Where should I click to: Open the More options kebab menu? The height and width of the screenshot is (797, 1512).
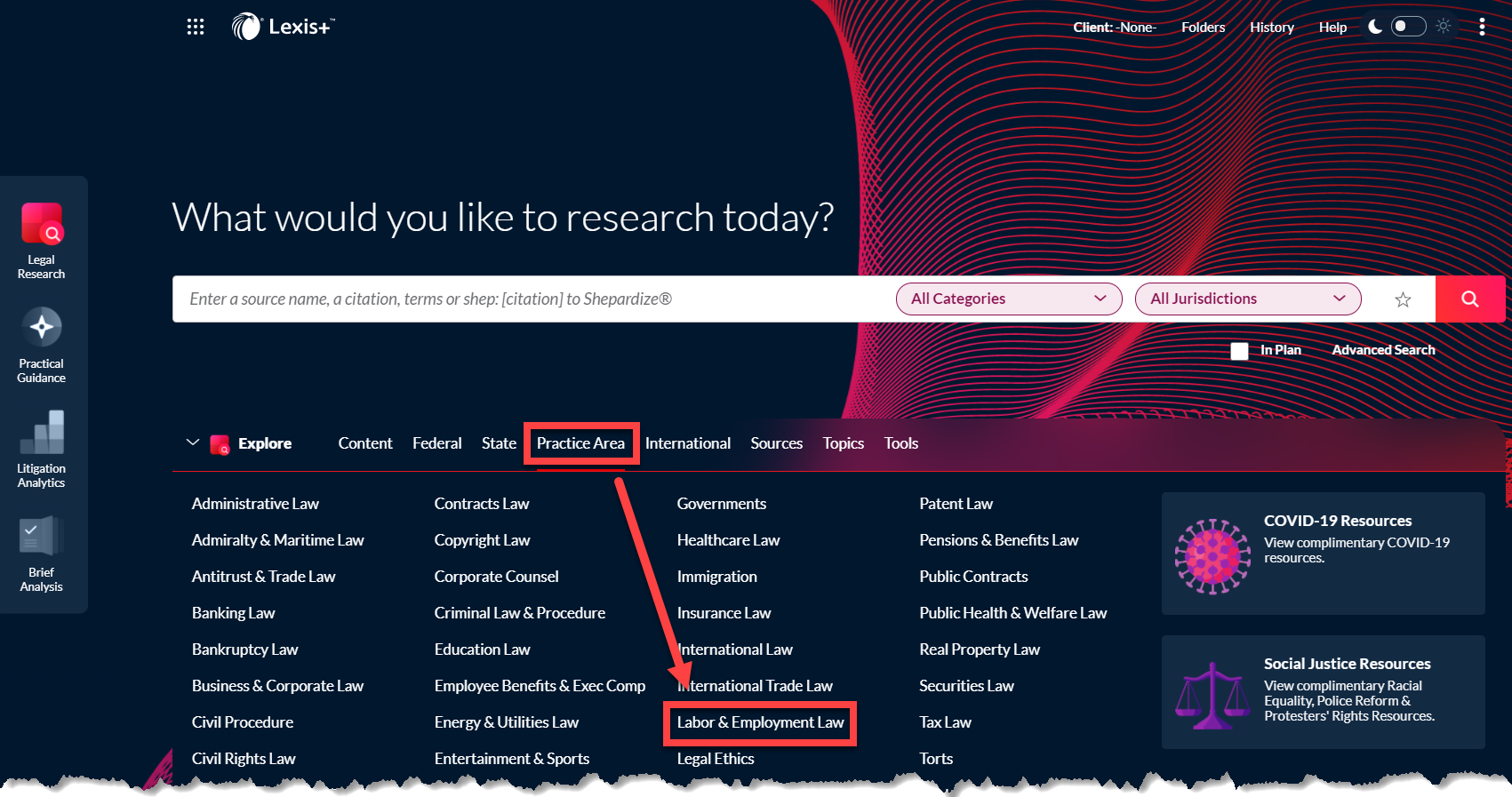tap(1482, 27)
